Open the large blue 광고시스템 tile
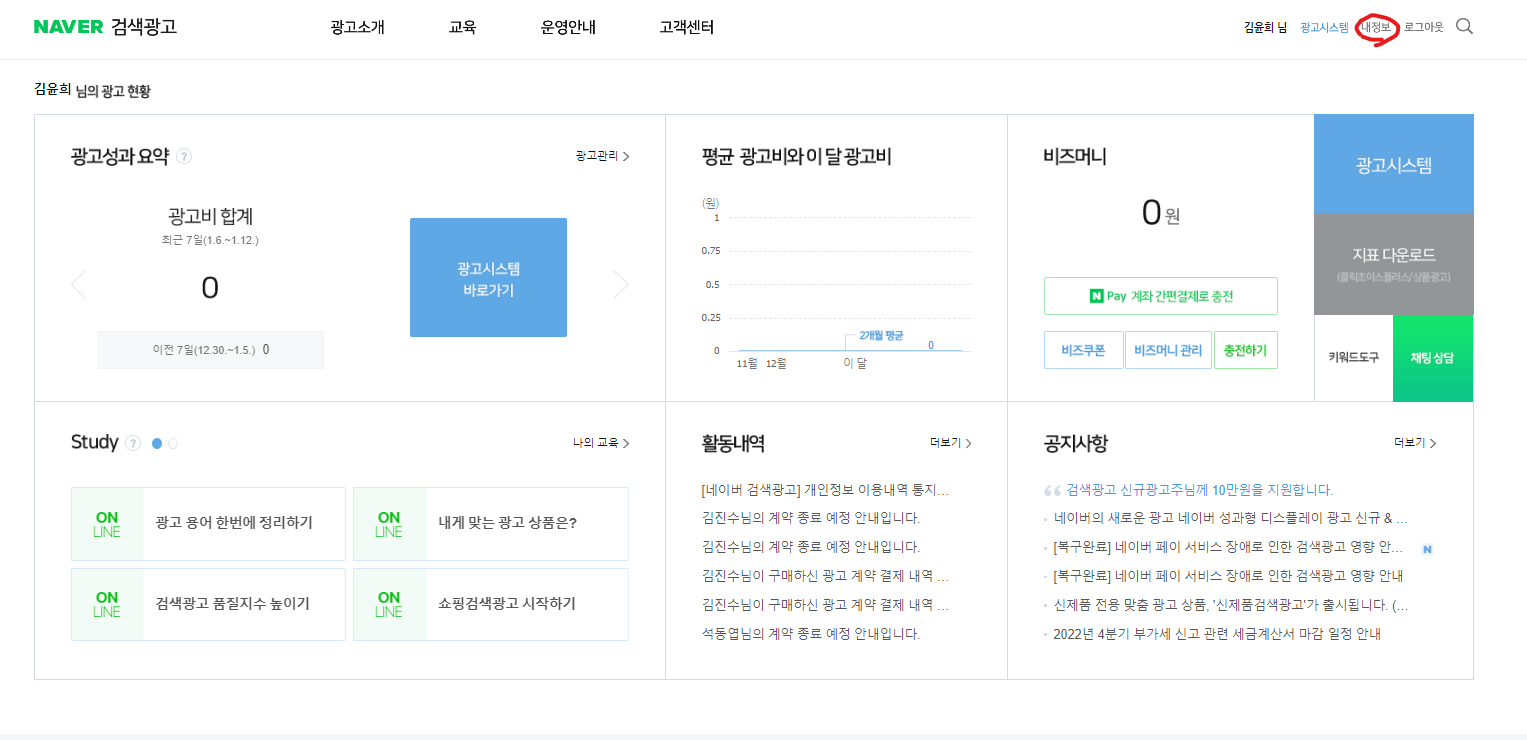 click(x=1394, y=164)
